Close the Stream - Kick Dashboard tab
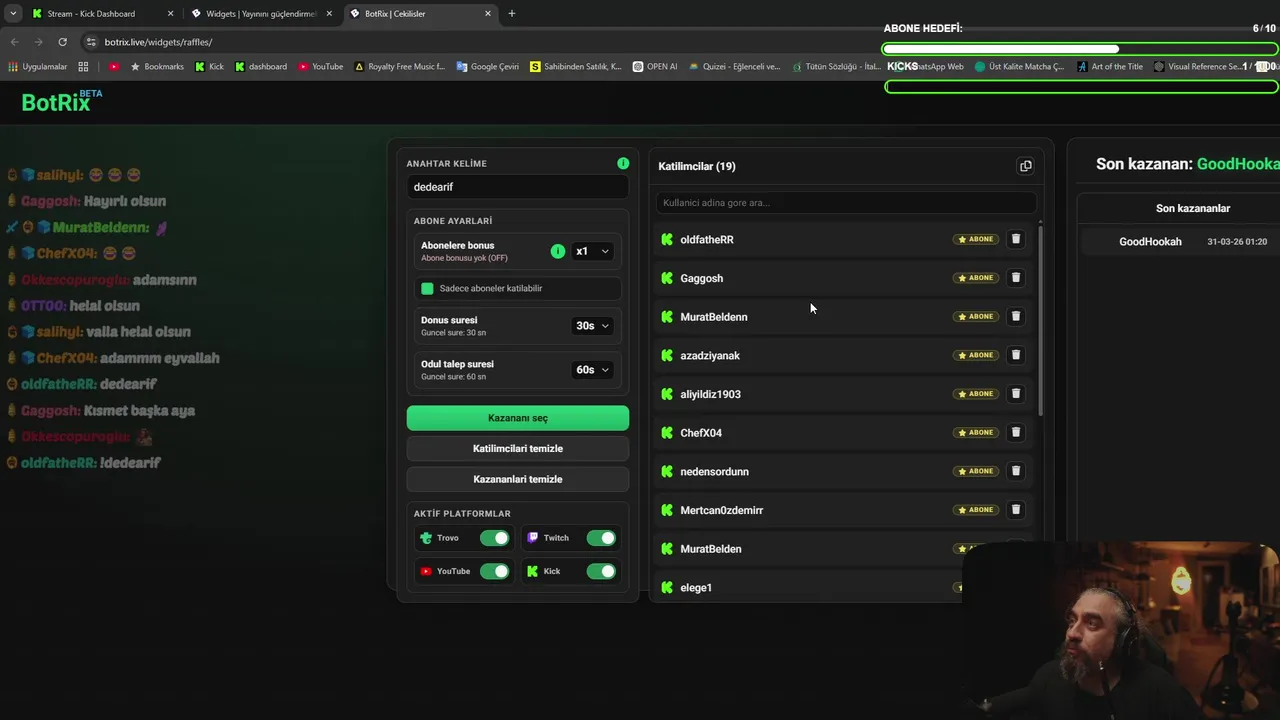This screenshot has height=720, width=1280. (x=170, y=14)
